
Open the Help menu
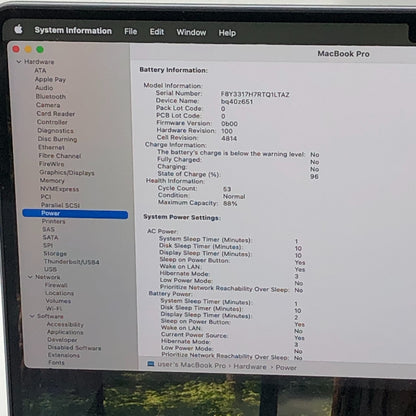tap(227, 33)
